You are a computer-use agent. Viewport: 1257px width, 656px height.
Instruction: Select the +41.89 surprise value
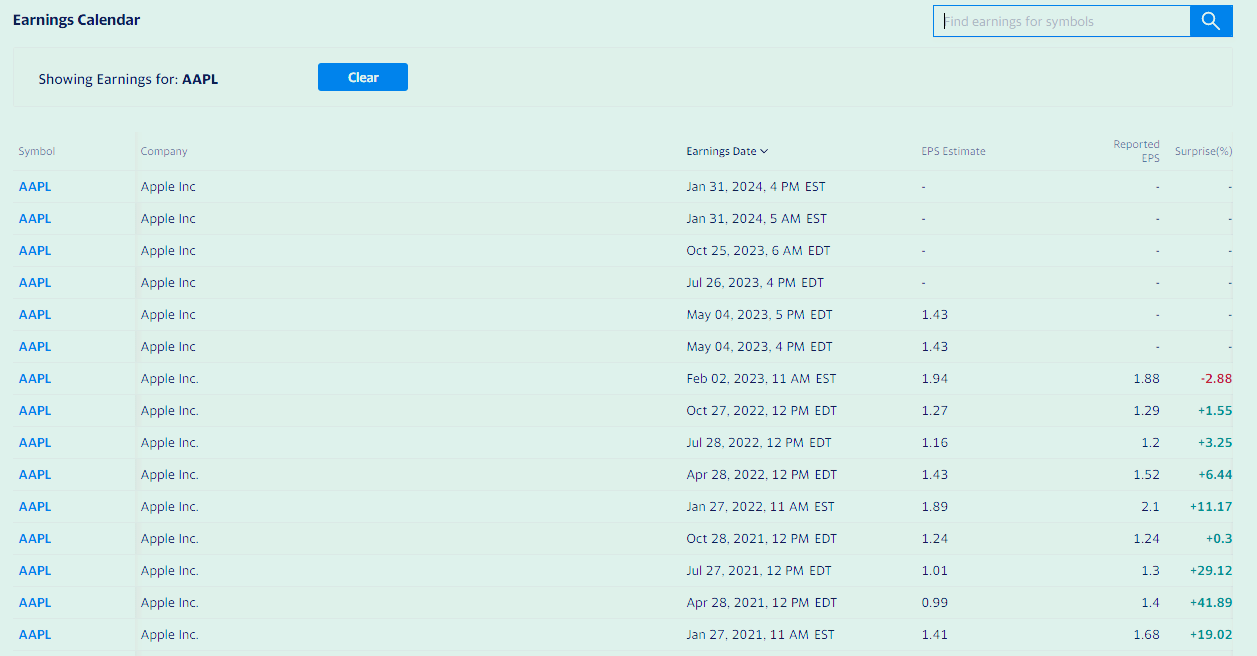pos(1211,603)
